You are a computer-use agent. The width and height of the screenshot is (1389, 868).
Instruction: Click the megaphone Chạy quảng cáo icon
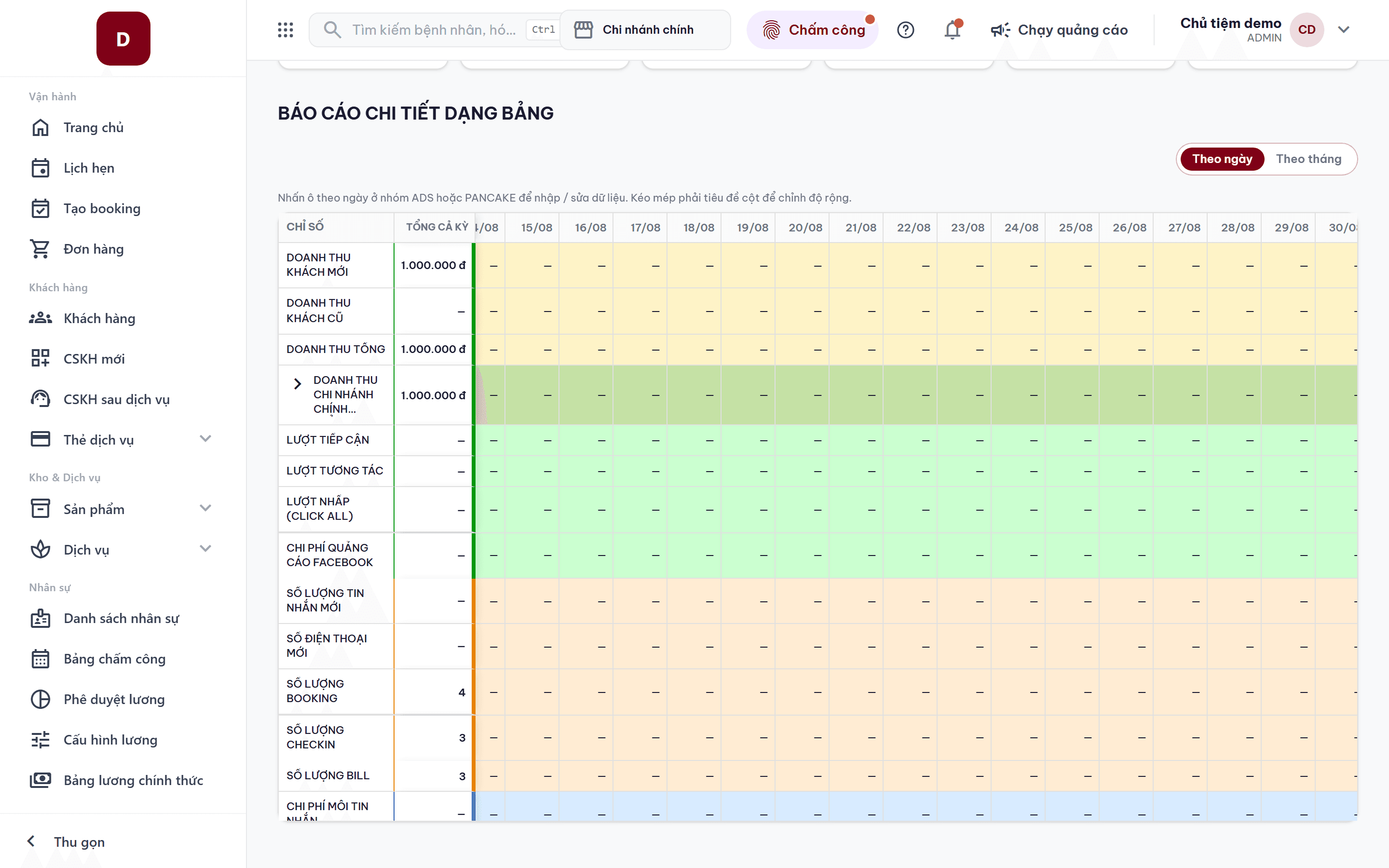pyautogui.click(x=1000, y=30)
